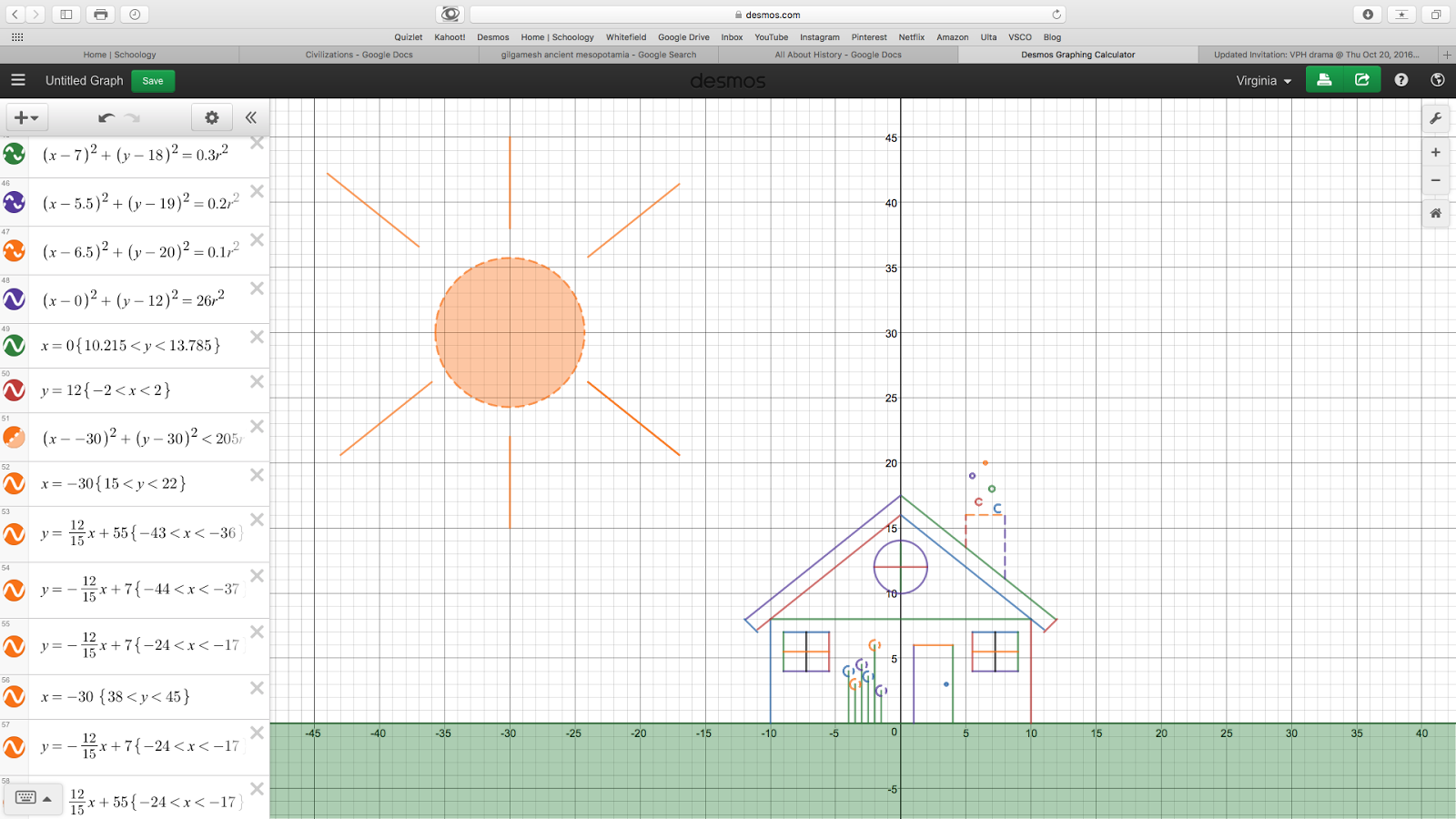
Task: Delete expression 47 using its X
Action: 257,239
